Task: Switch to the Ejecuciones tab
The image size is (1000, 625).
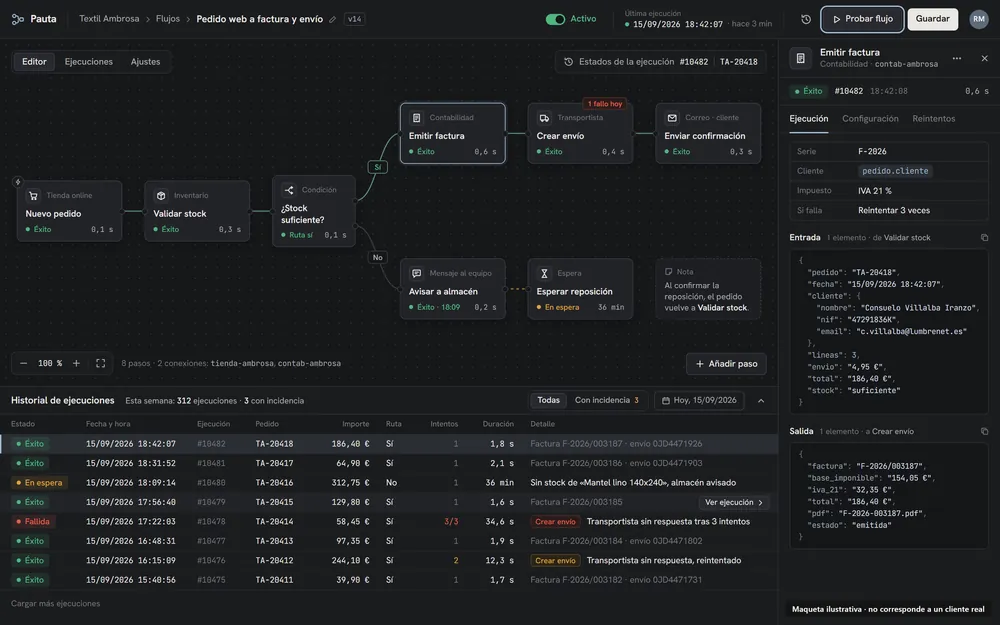Action: point(89,62)
